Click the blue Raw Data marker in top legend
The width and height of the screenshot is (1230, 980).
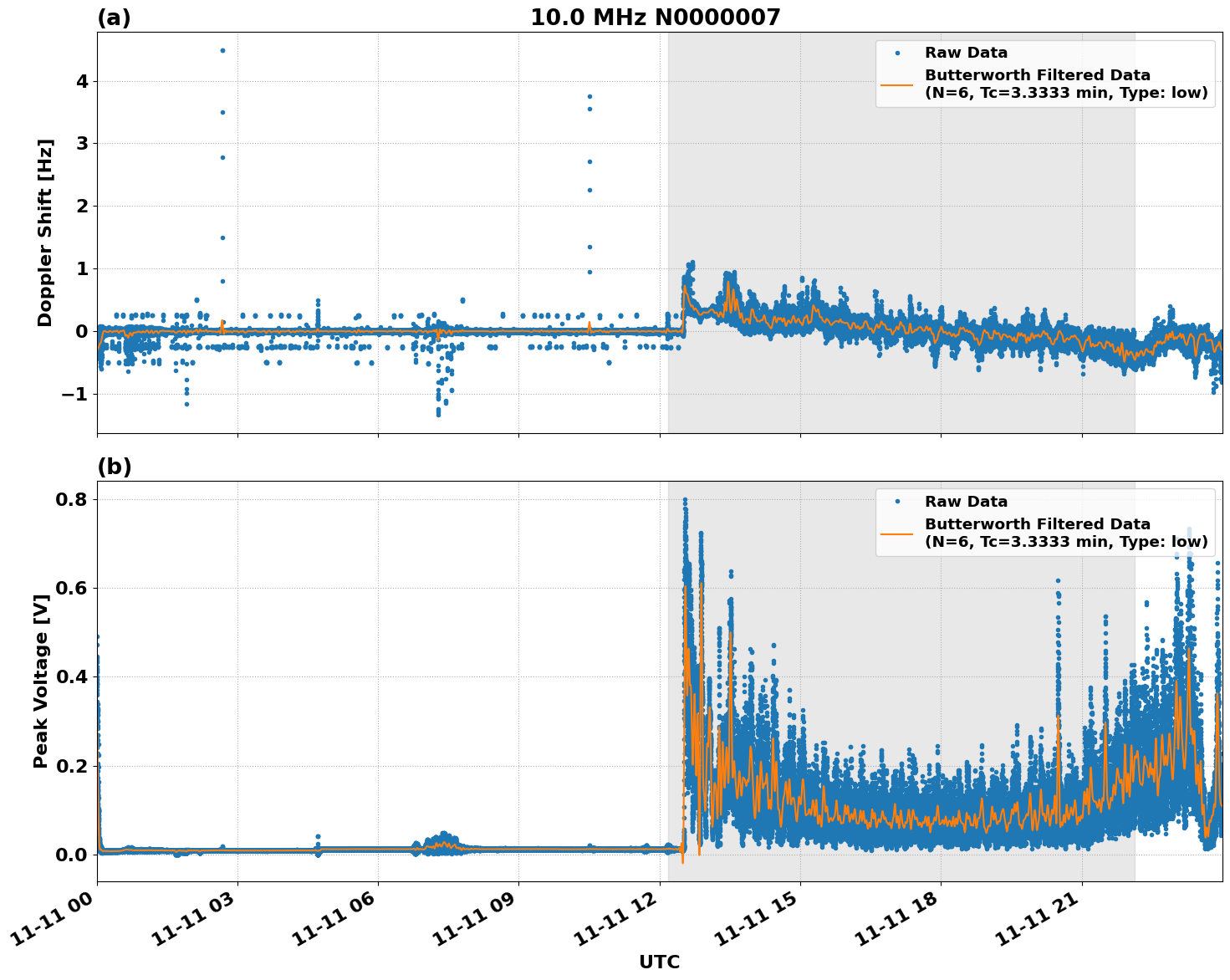tap(897, 54)
